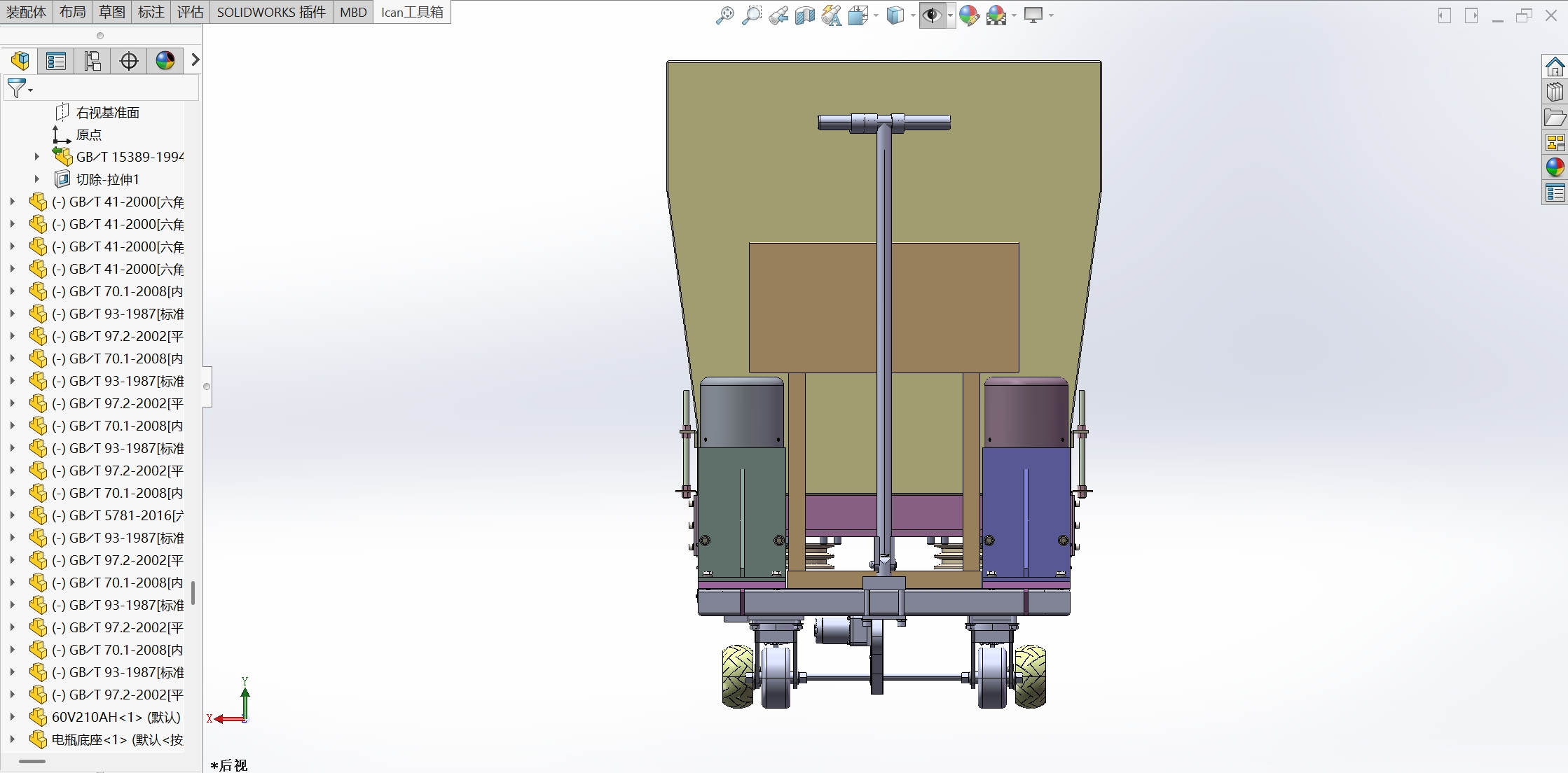Expand the 切除-拉伸1 feature node
The width and height of the screenshot is (1568, 773).
[x=37, y=179]
